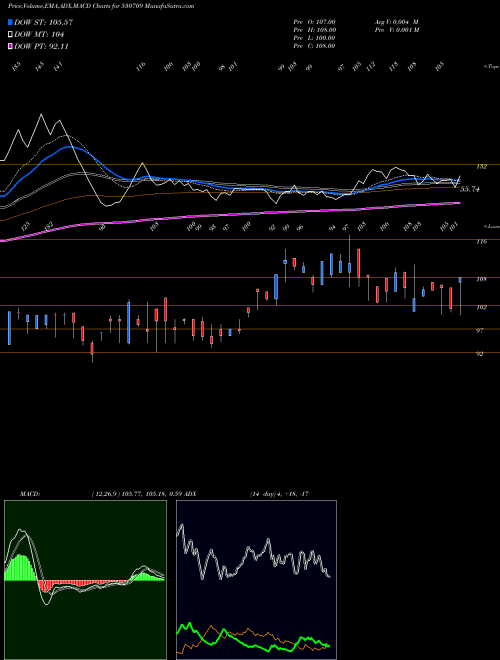
Task: Click the 'Pre O: 107.00' value
Action: click(x=314, y=22)
